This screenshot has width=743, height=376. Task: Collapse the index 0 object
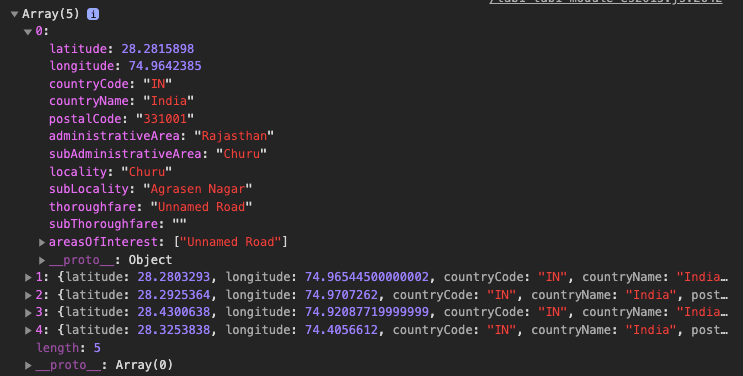(x=28, y=32)
